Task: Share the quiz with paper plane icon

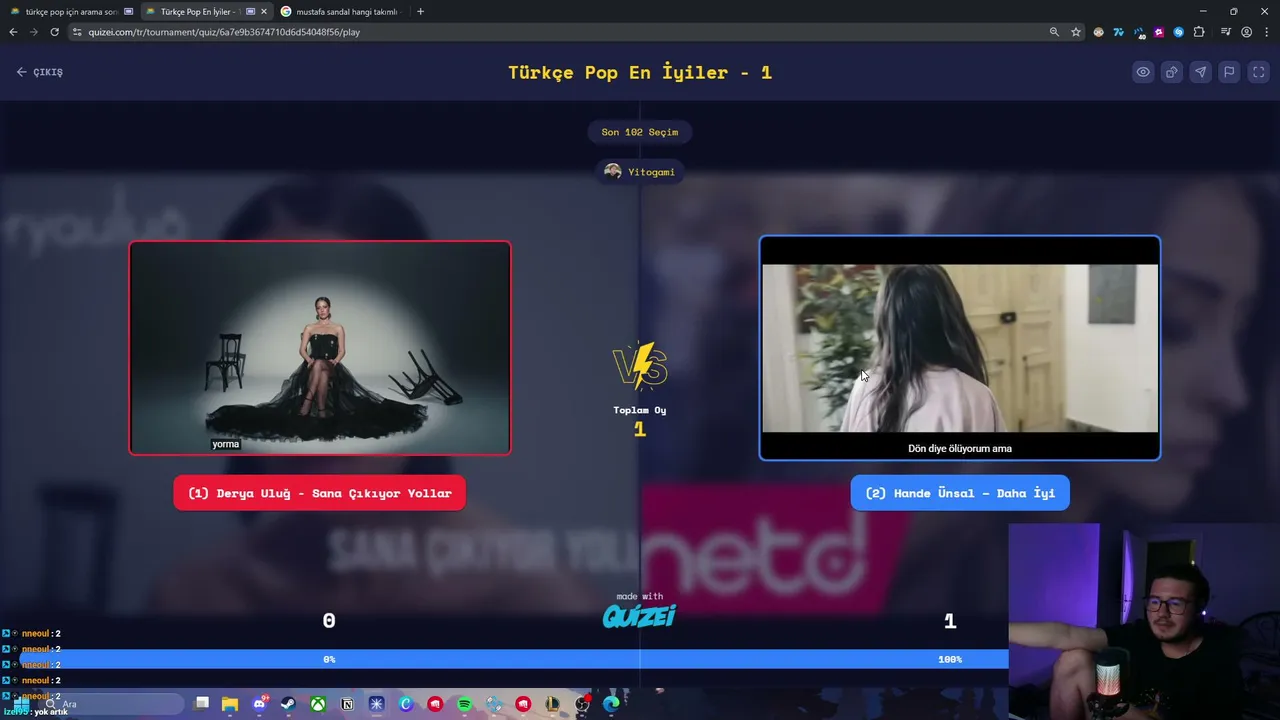Action: 1201,72
